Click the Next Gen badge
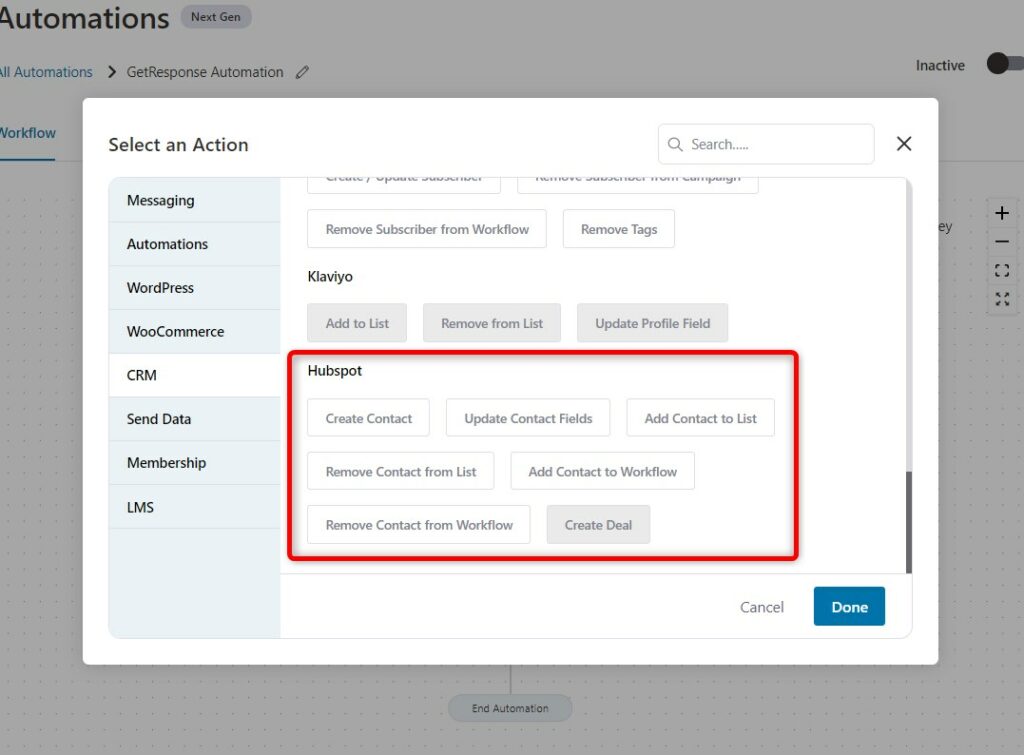The width and height of the screenshot is (1024, 755). (216, 17)
